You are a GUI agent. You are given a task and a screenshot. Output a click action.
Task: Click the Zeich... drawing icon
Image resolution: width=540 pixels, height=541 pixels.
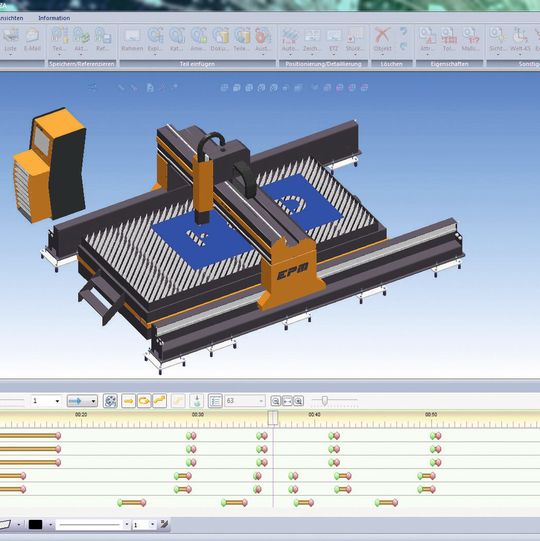312,36
